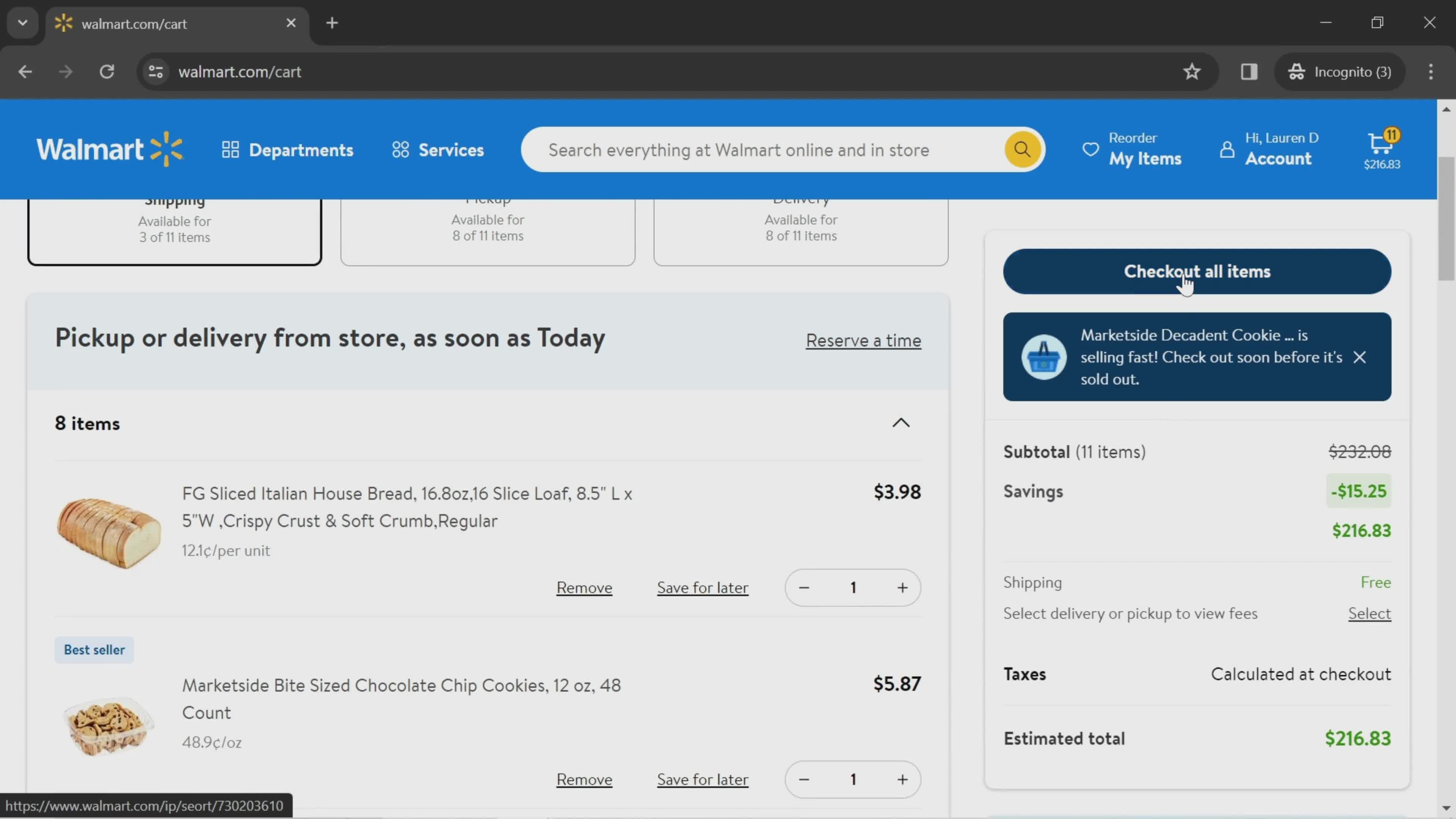Screen dimensions: 1456x819
Task: Select the walmart.com/cart browser tab
Action: tap(177, 24)
